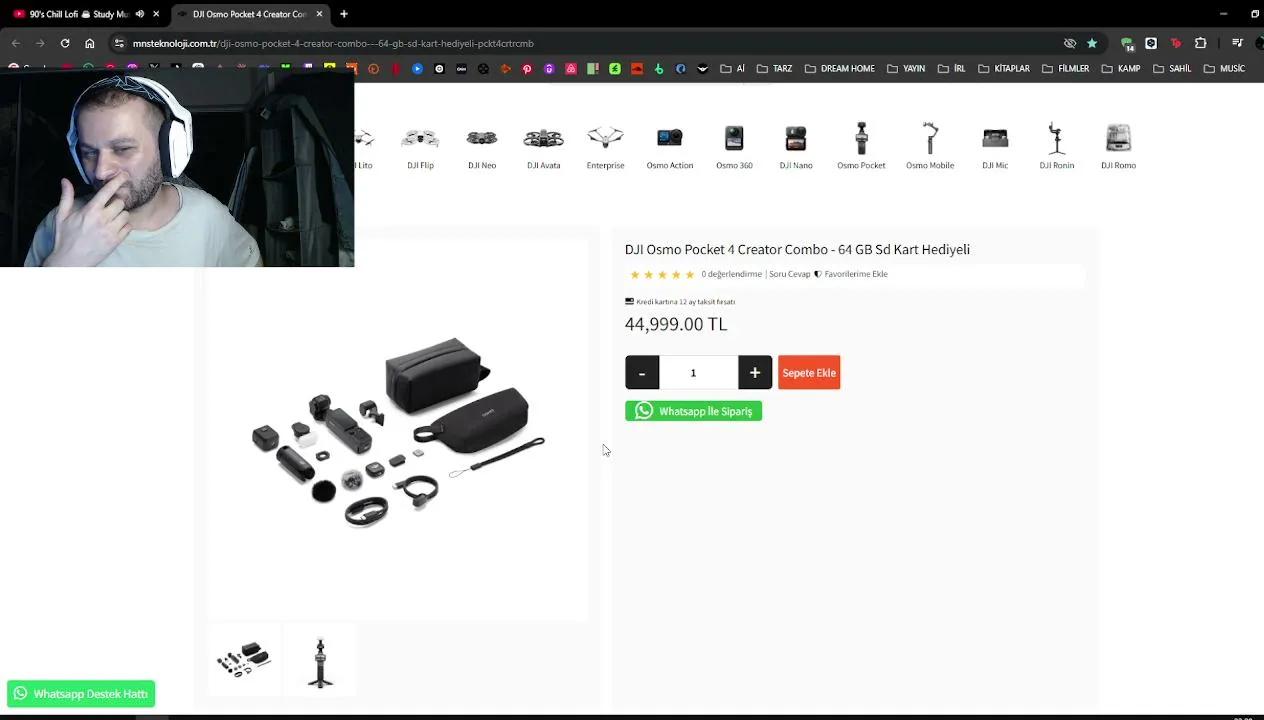1264x720 pixels.
Task: Open the FİLMLER bookmarks folder
Action: pos(1065,69)
